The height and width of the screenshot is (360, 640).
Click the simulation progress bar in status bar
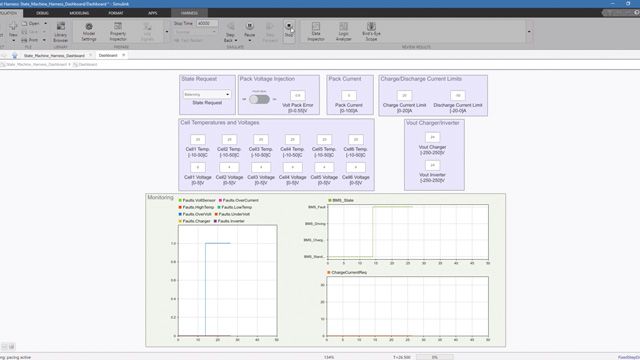click(x=435, y=357)
